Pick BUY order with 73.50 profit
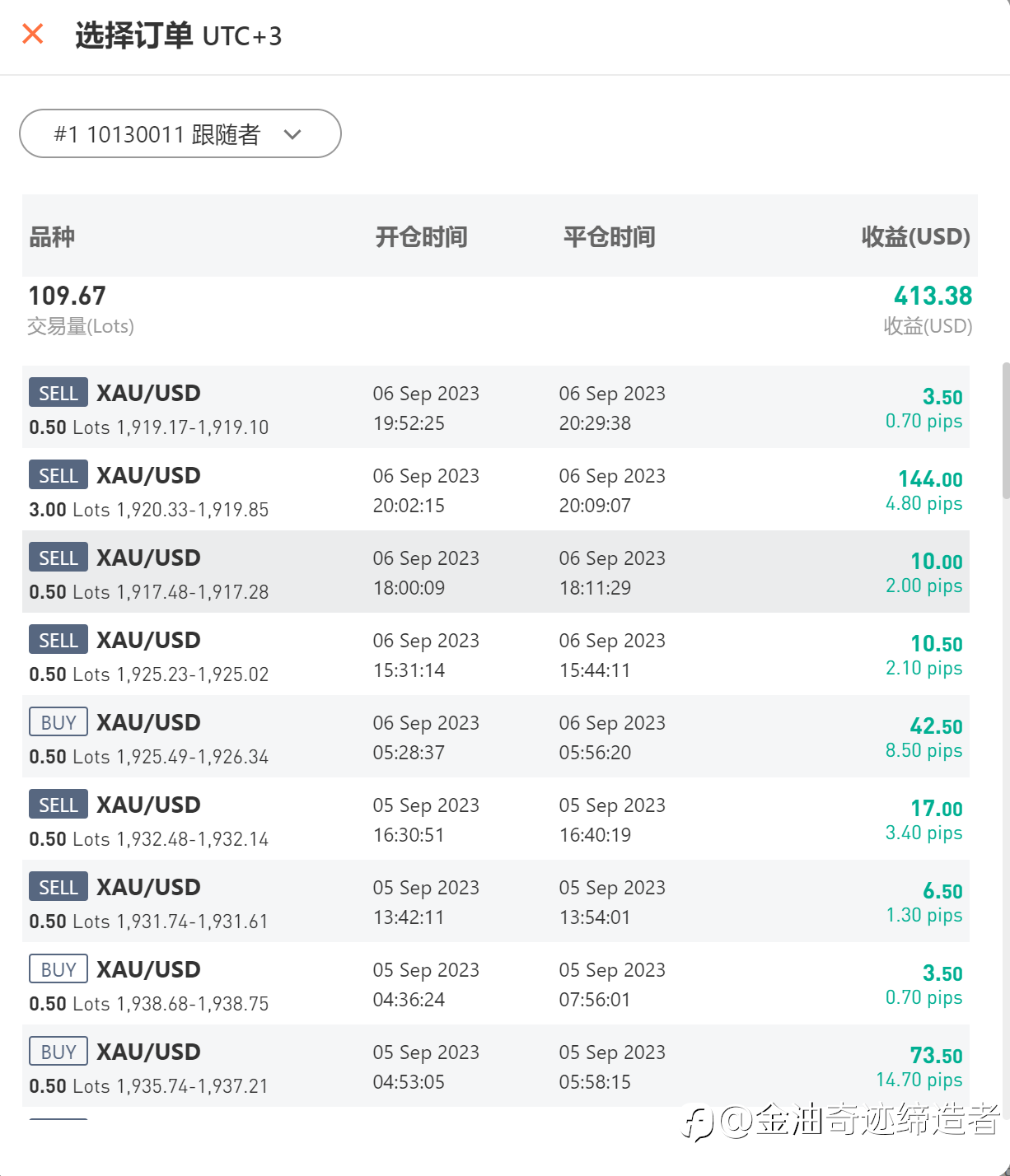This screenshot has width=1010, height=1176. click(x=496, y=1066)
